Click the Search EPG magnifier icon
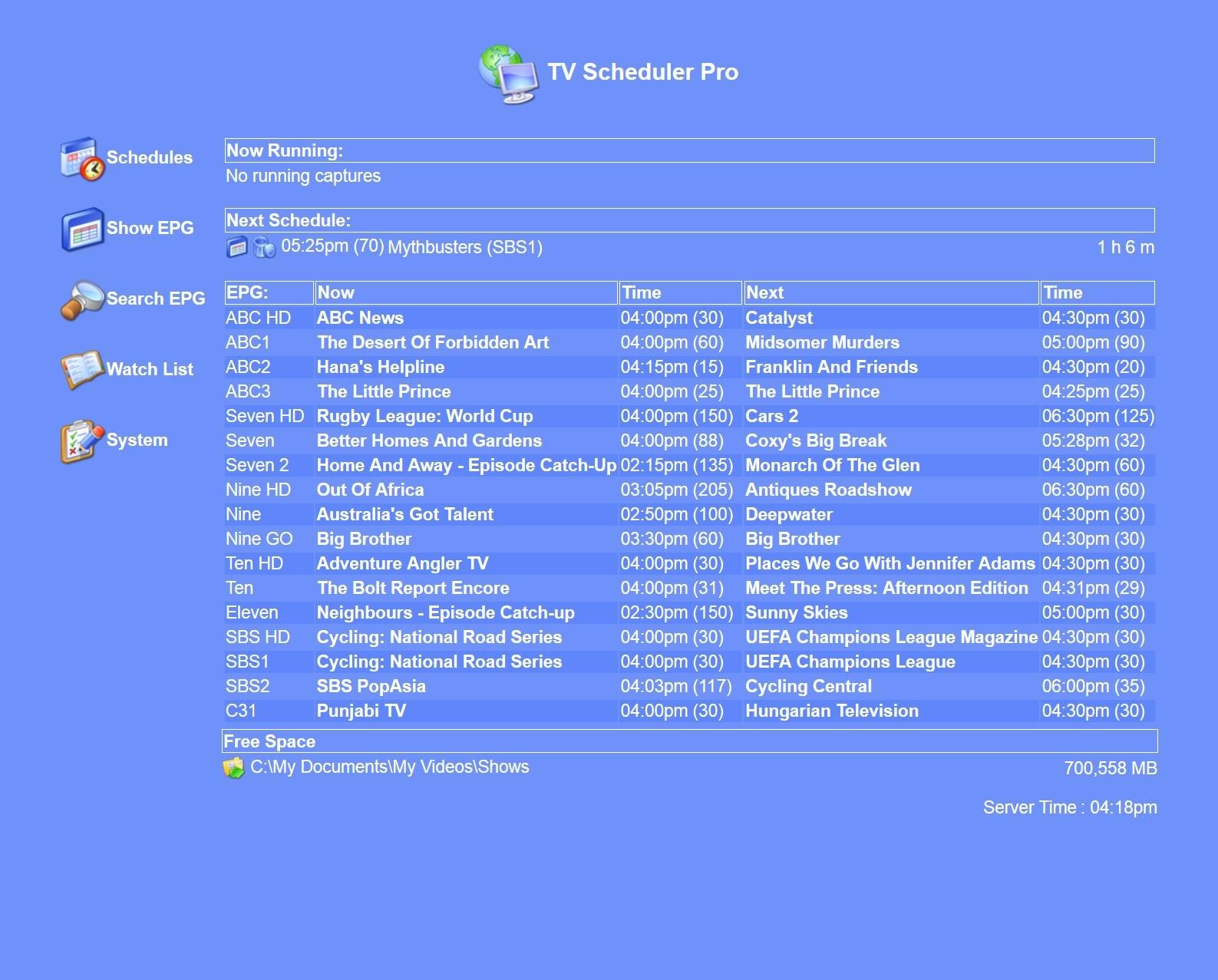 [x=82, y=300]
